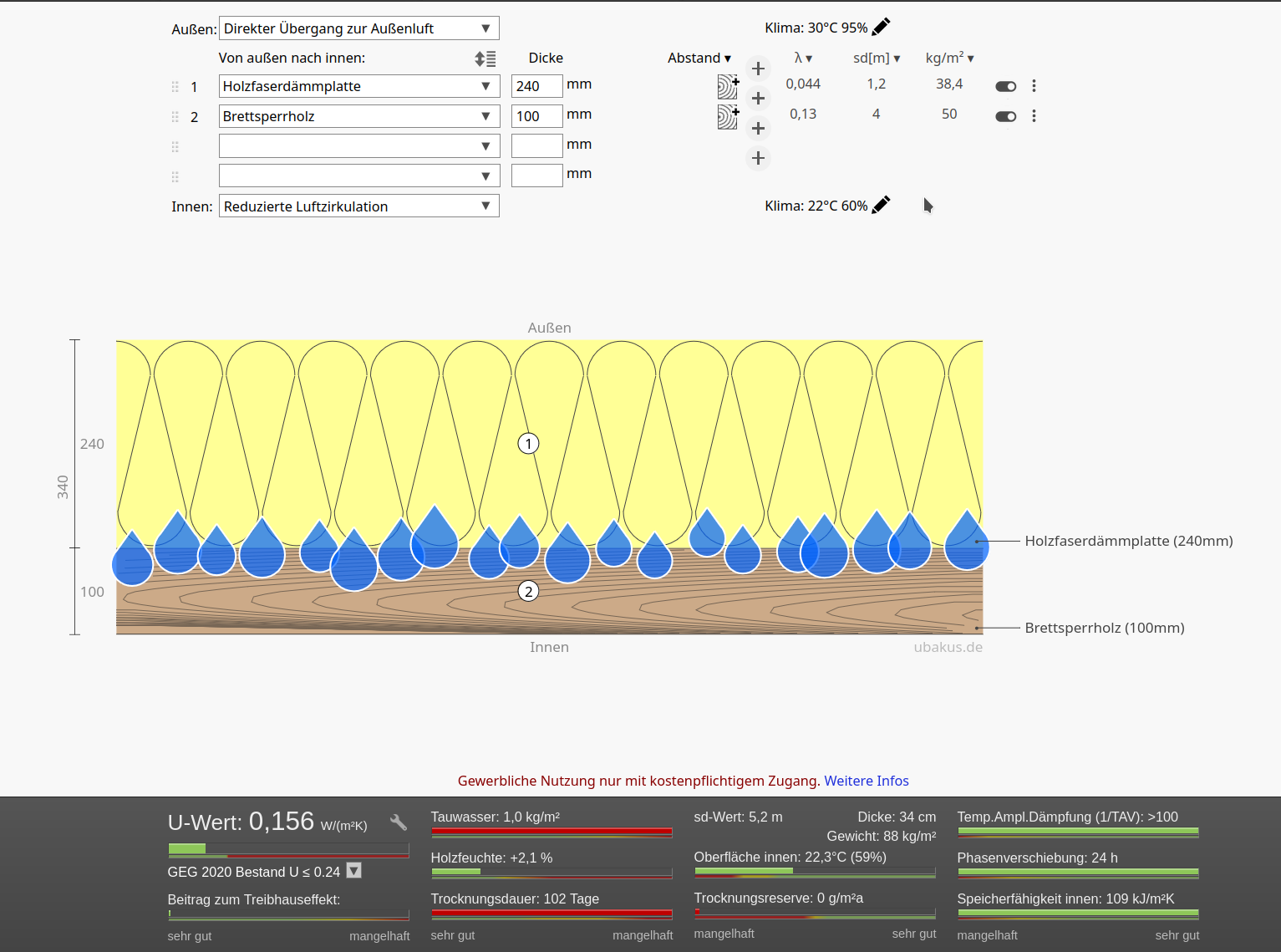Add a new layer with the topmost plus button
Viewport: 1281px width, 952px height.
click(x=758, y=69)
